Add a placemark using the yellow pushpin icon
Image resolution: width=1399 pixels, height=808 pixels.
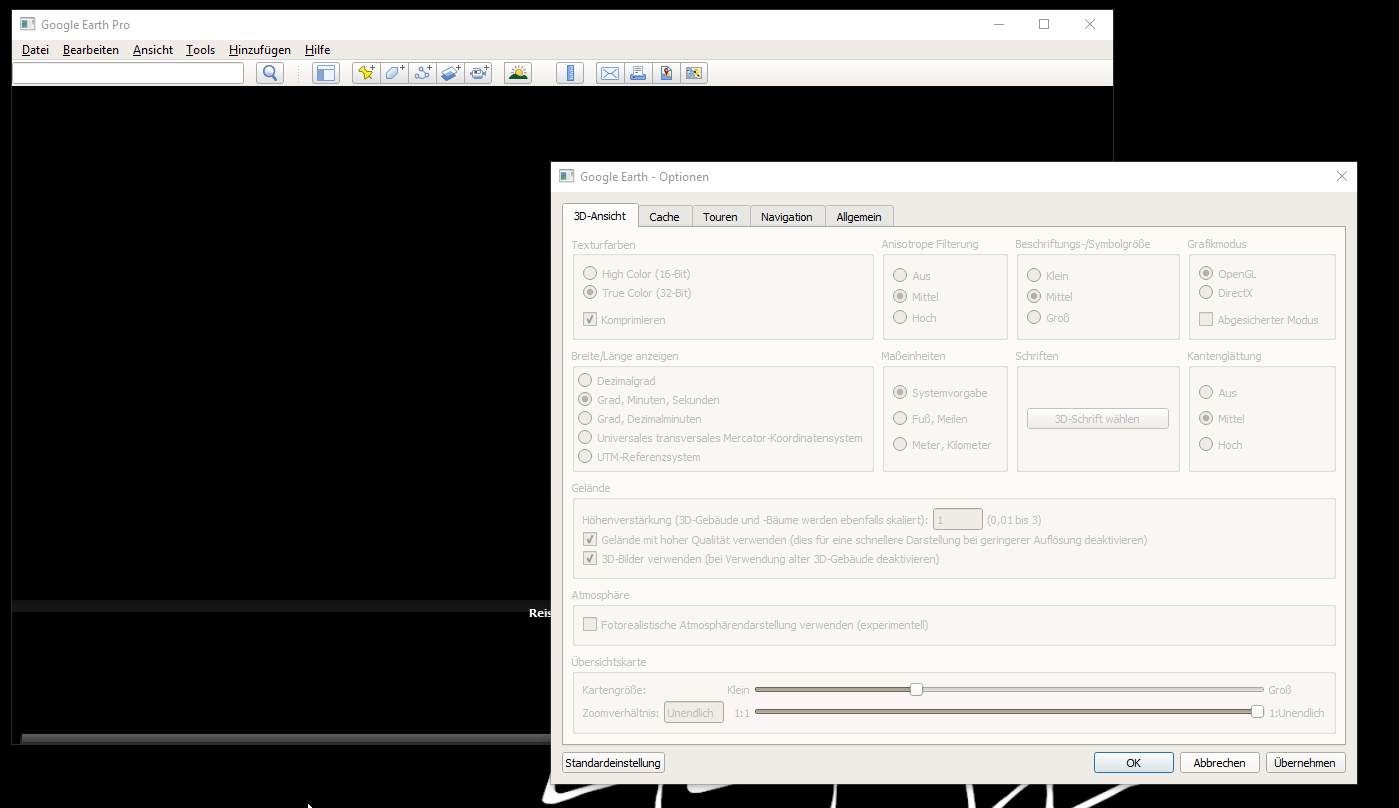(x=367, y=73)
